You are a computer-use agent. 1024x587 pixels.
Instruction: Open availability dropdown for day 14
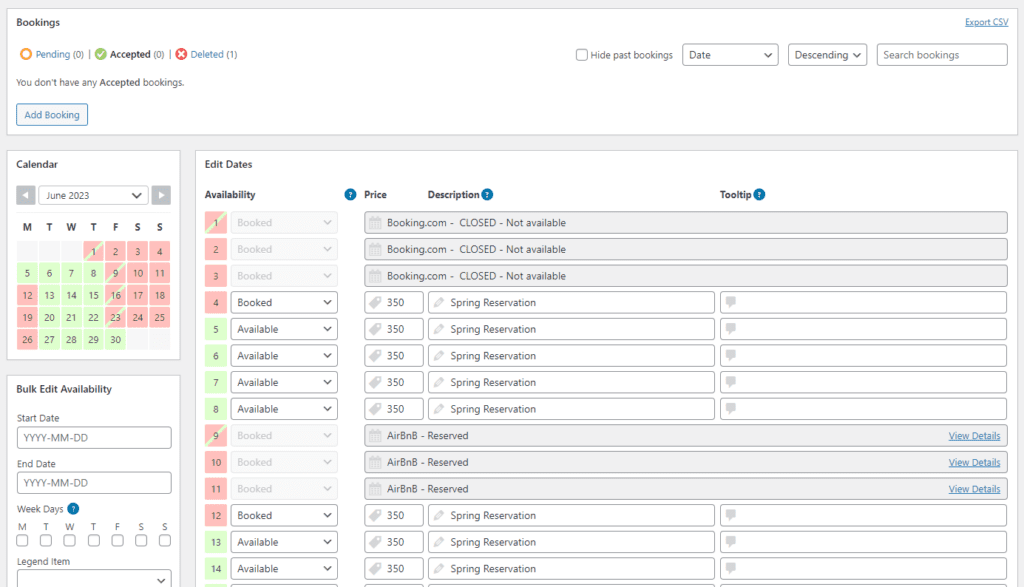[x=284, y=569]
